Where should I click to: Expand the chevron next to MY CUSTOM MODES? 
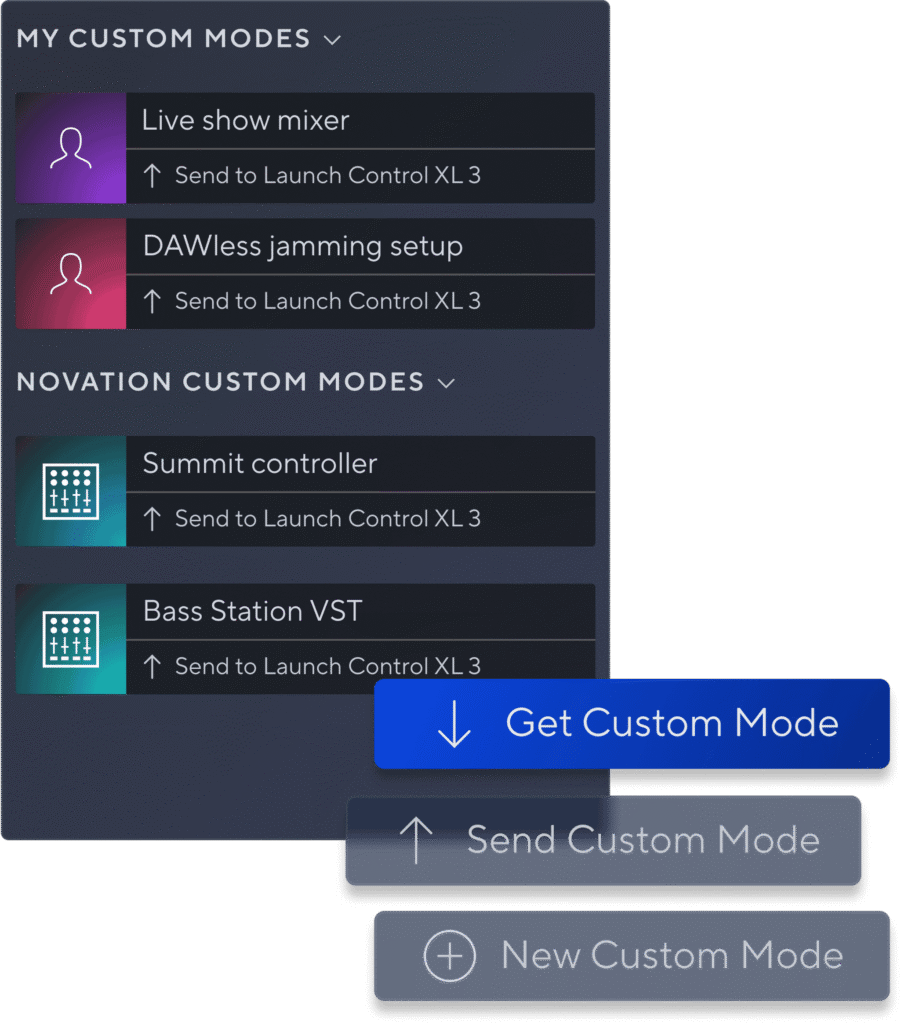pos(332,40)
